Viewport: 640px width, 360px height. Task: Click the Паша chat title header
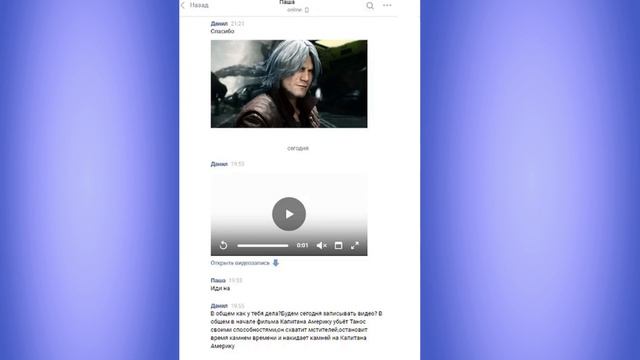click(287, 2)
